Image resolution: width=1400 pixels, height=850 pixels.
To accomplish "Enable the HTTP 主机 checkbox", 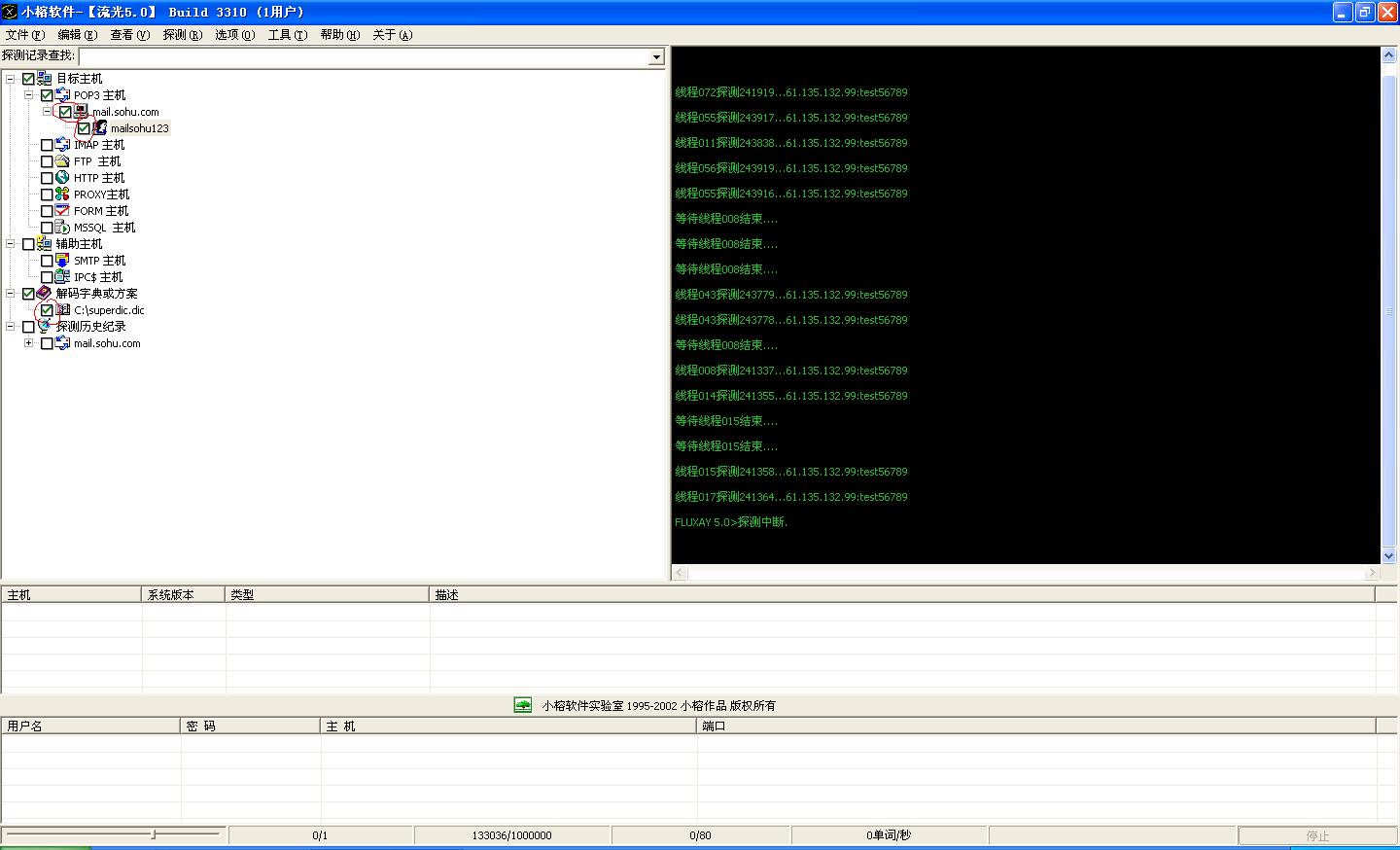I will pos(47,178).
